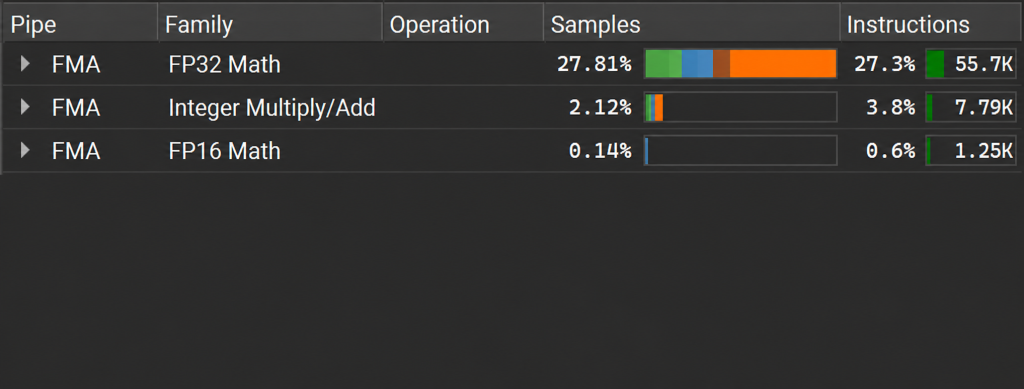This screenshot has width=1024, height=389.
Task: Expand the Integer Multiply/Add row
Action: [25, 107]
